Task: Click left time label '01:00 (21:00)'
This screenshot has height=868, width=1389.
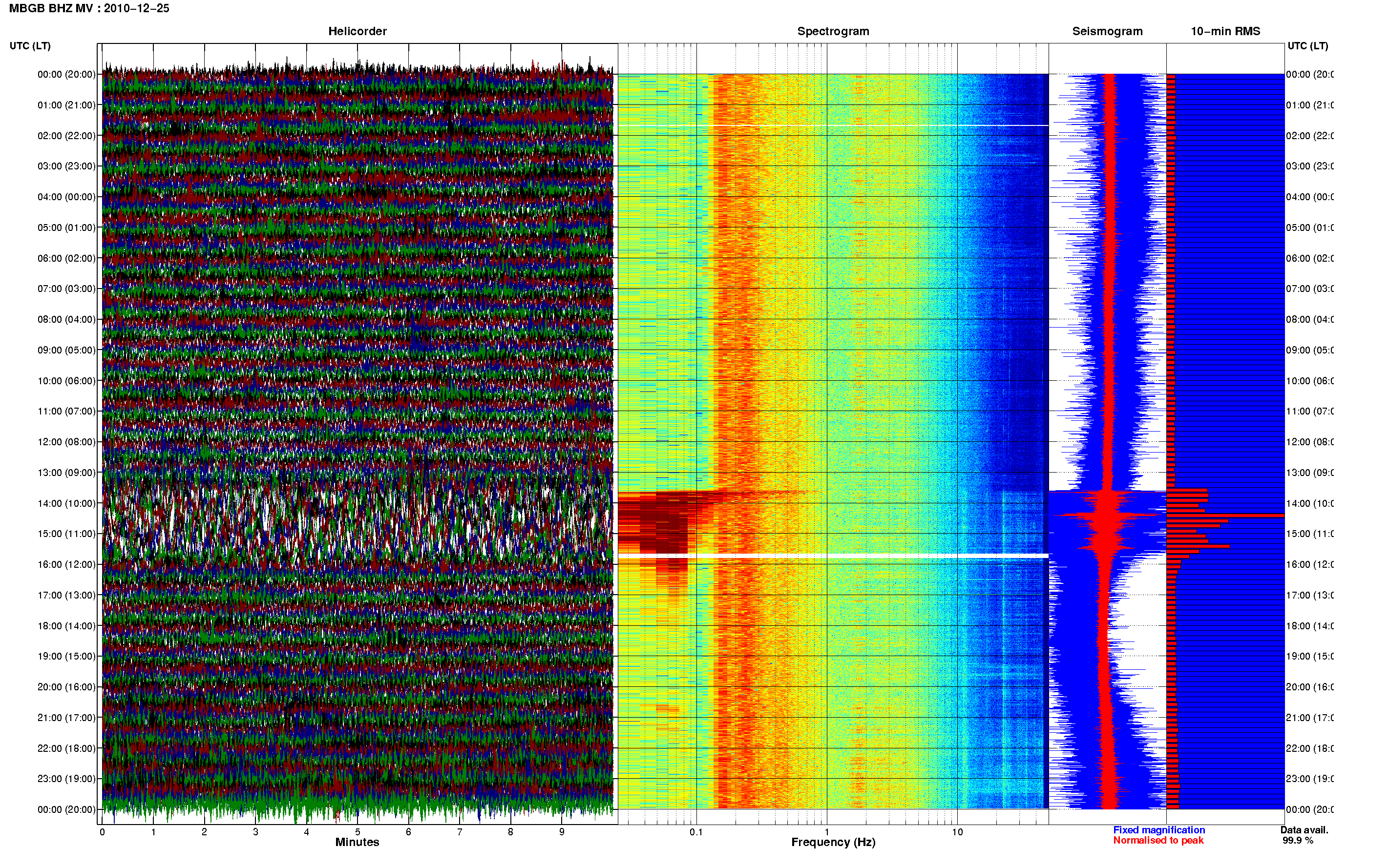Action: coord(66,105)
